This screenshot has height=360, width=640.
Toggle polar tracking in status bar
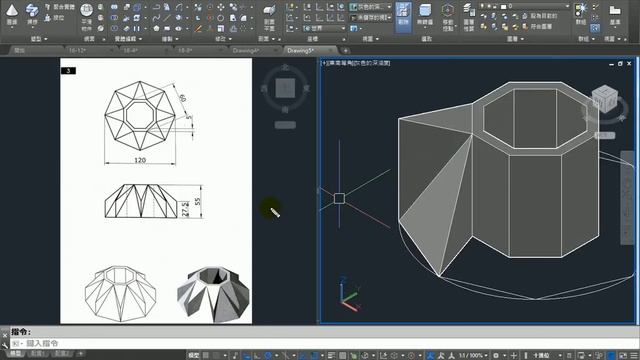pos(268,356)
